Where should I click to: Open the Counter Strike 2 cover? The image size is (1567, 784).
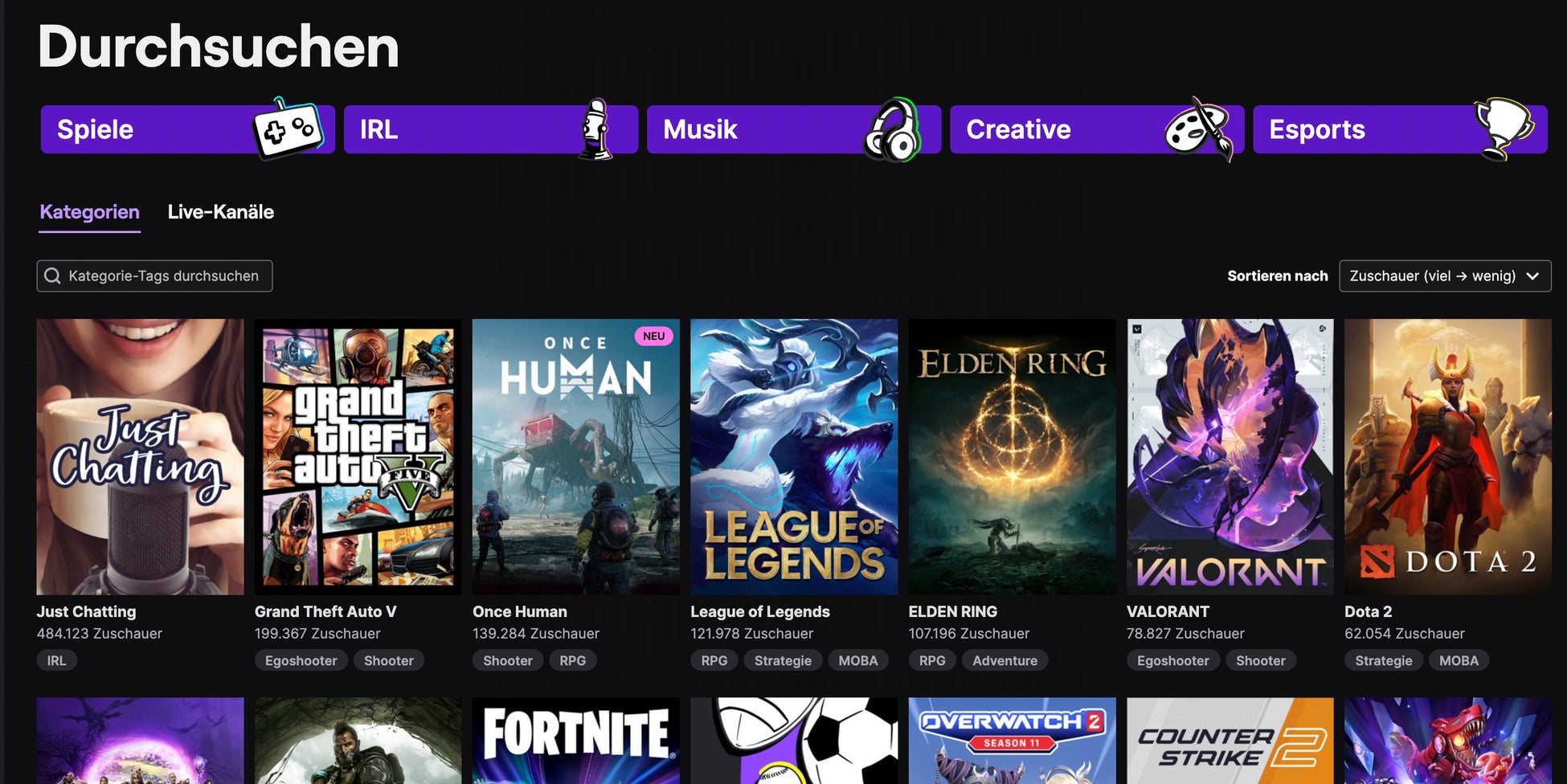pyautogui.click(x=1230, y=741)
